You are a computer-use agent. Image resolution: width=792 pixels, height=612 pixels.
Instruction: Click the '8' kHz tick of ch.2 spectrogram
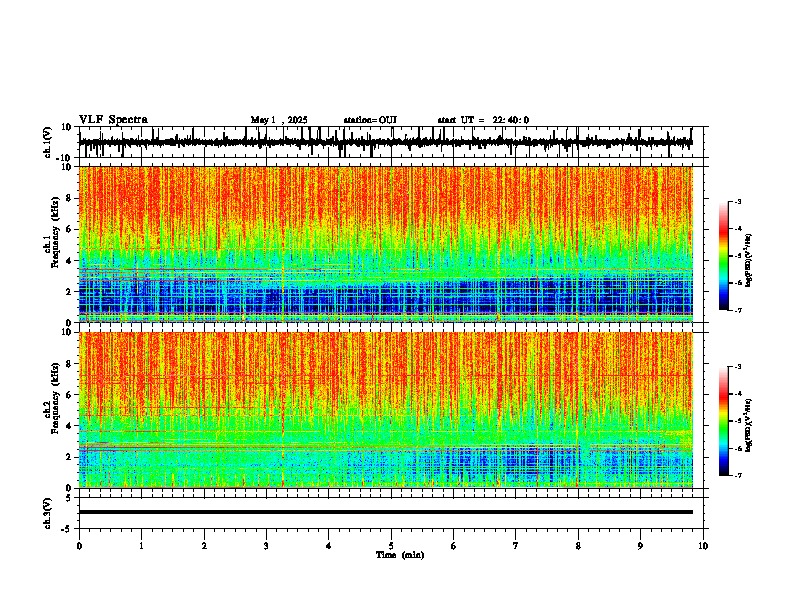click(x=69, y=364)
